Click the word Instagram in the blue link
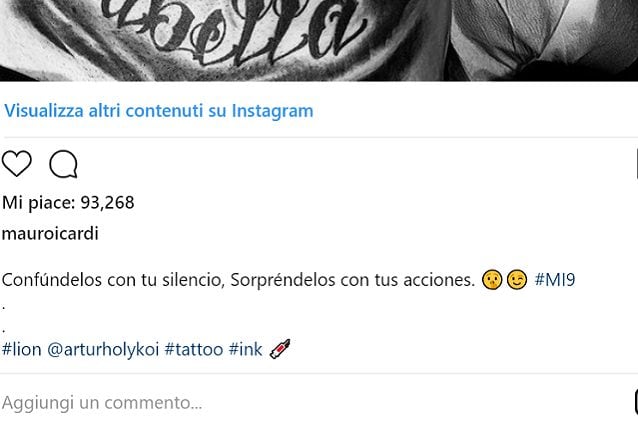The width and height of the screenshot is (638, 425). point(273,111)
